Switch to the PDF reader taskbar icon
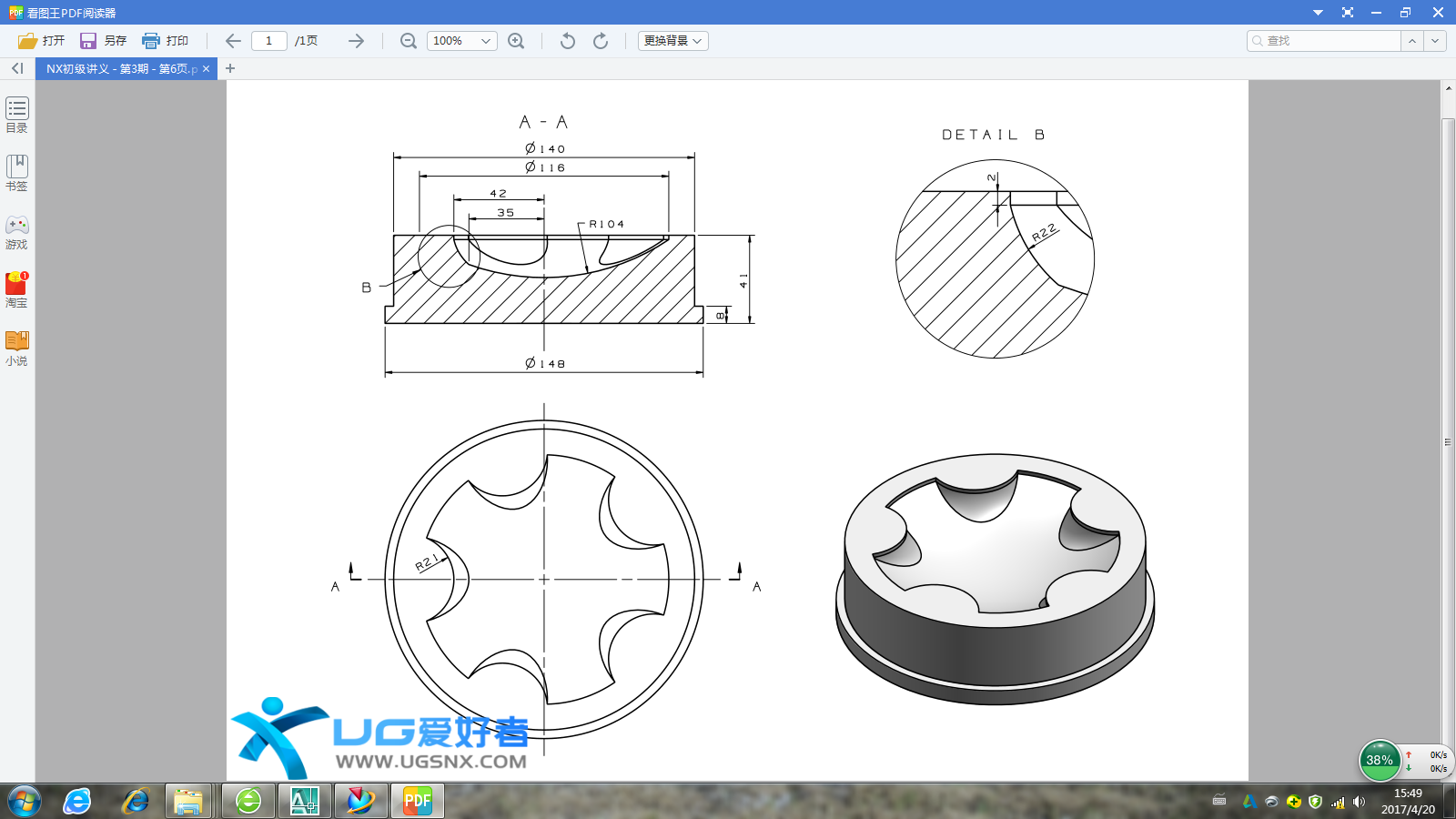This screenshot has width=1456, height=819. pyautogui.click(x=418, y=802)
